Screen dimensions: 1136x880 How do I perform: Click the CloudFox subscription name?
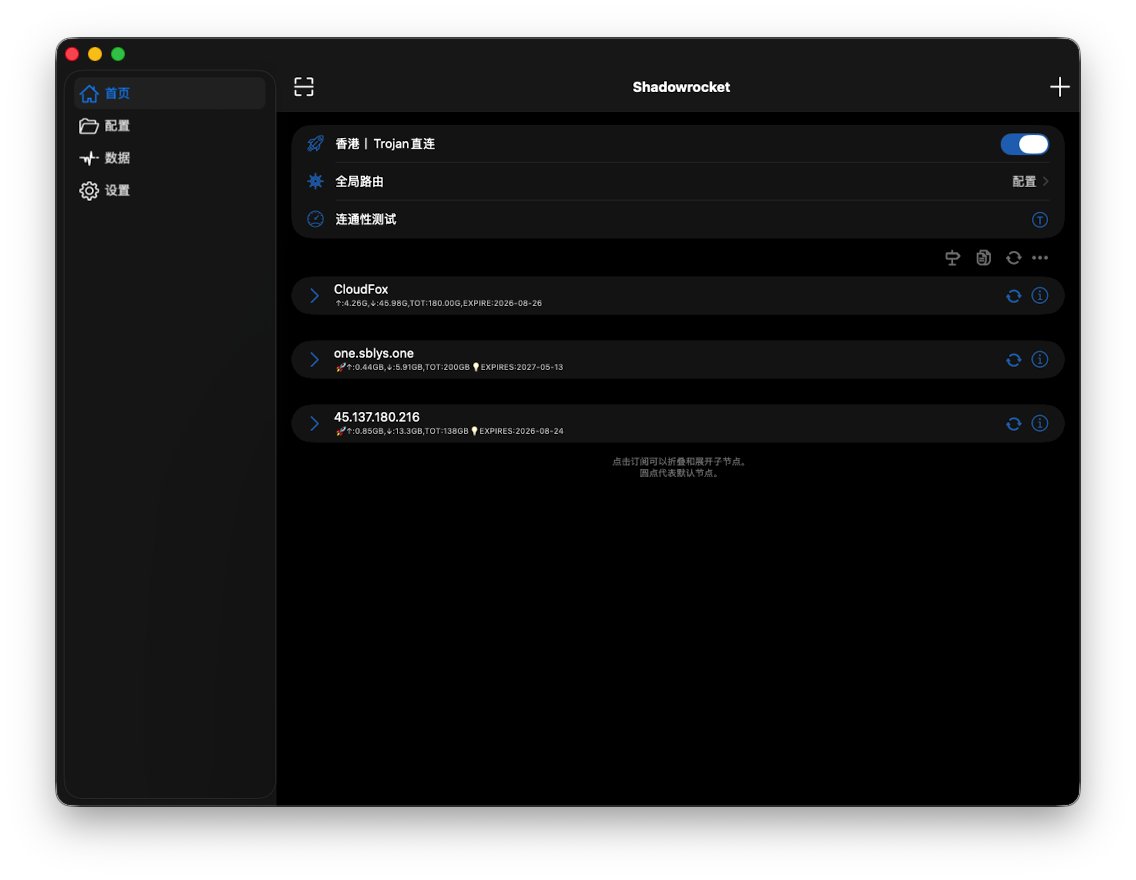[361, 289]
